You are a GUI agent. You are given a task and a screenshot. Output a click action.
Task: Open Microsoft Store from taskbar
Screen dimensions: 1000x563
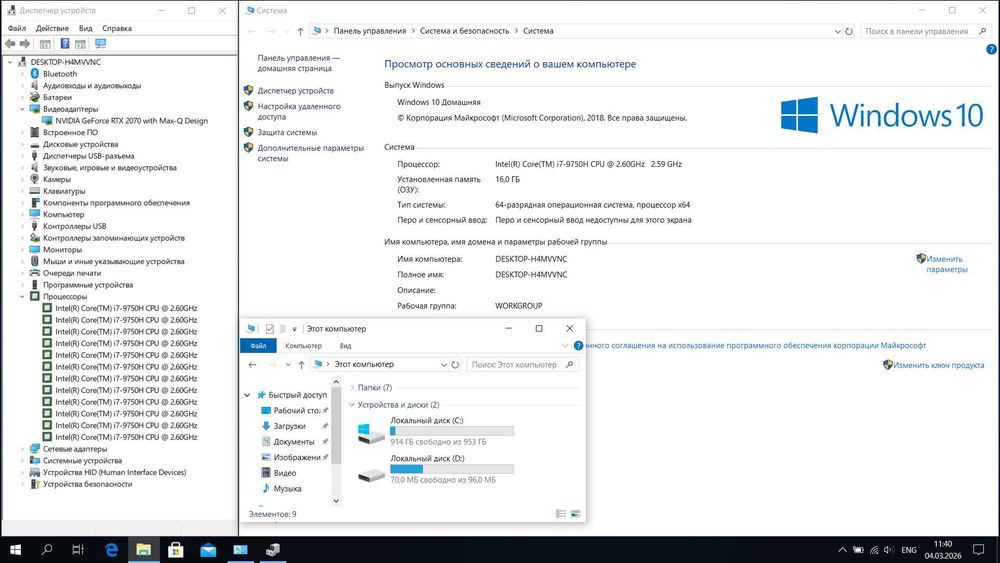pos(176,550)
